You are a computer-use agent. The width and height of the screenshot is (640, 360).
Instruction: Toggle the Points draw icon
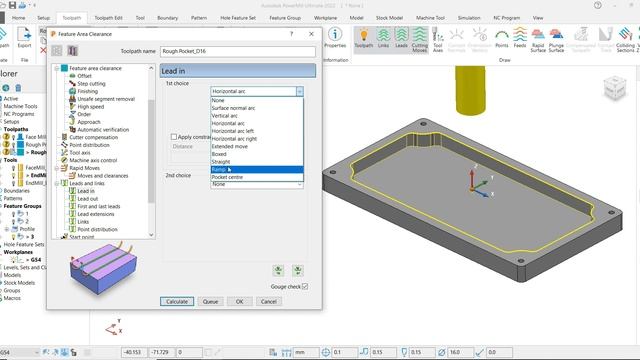point(502,38)
